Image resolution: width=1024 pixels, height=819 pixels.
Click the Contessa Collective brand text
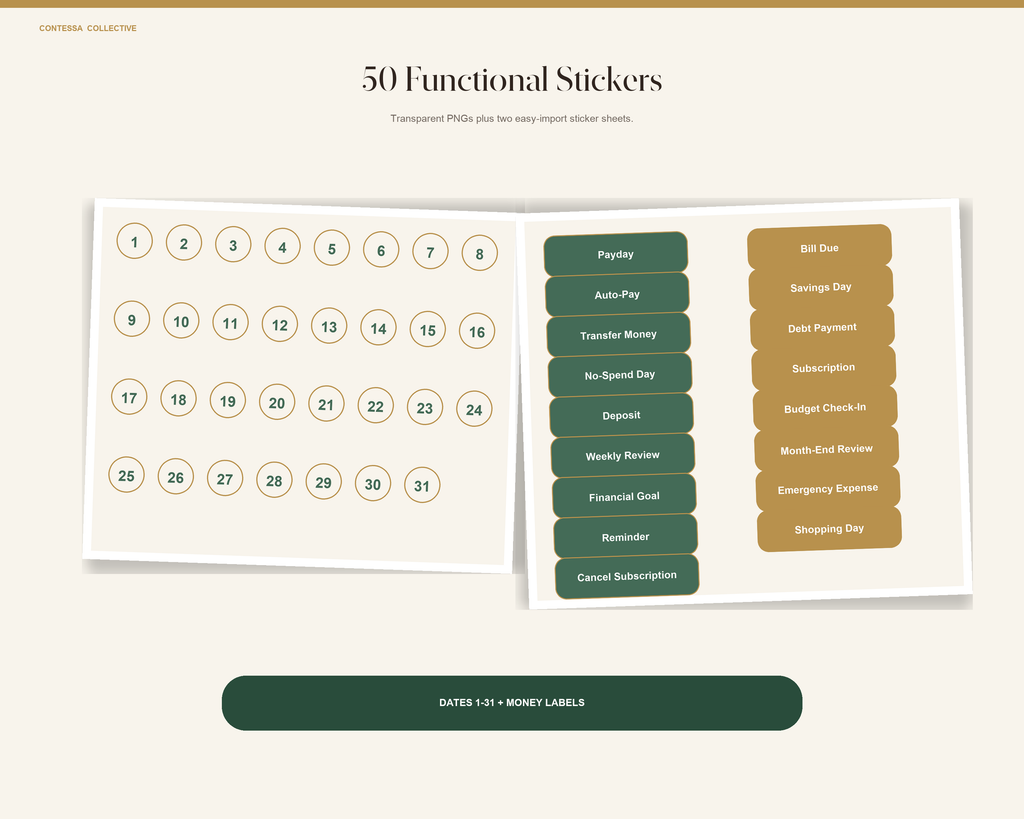88,28
